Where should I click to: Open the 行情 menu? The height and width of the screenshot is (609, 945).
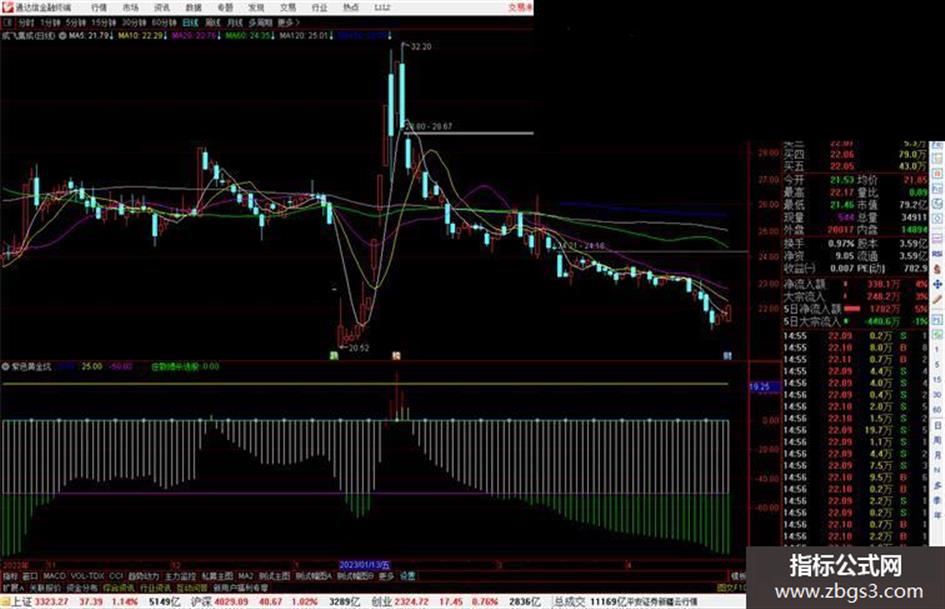point(99,8)
